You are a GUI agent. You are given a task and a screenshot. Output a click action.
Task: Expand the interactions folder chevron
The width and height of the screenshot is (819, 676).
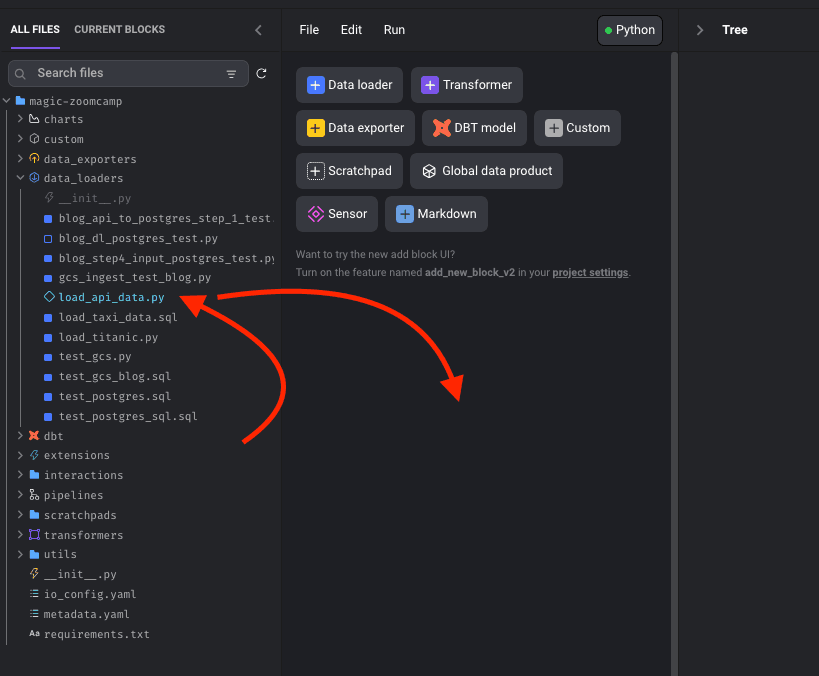point(20,475)
